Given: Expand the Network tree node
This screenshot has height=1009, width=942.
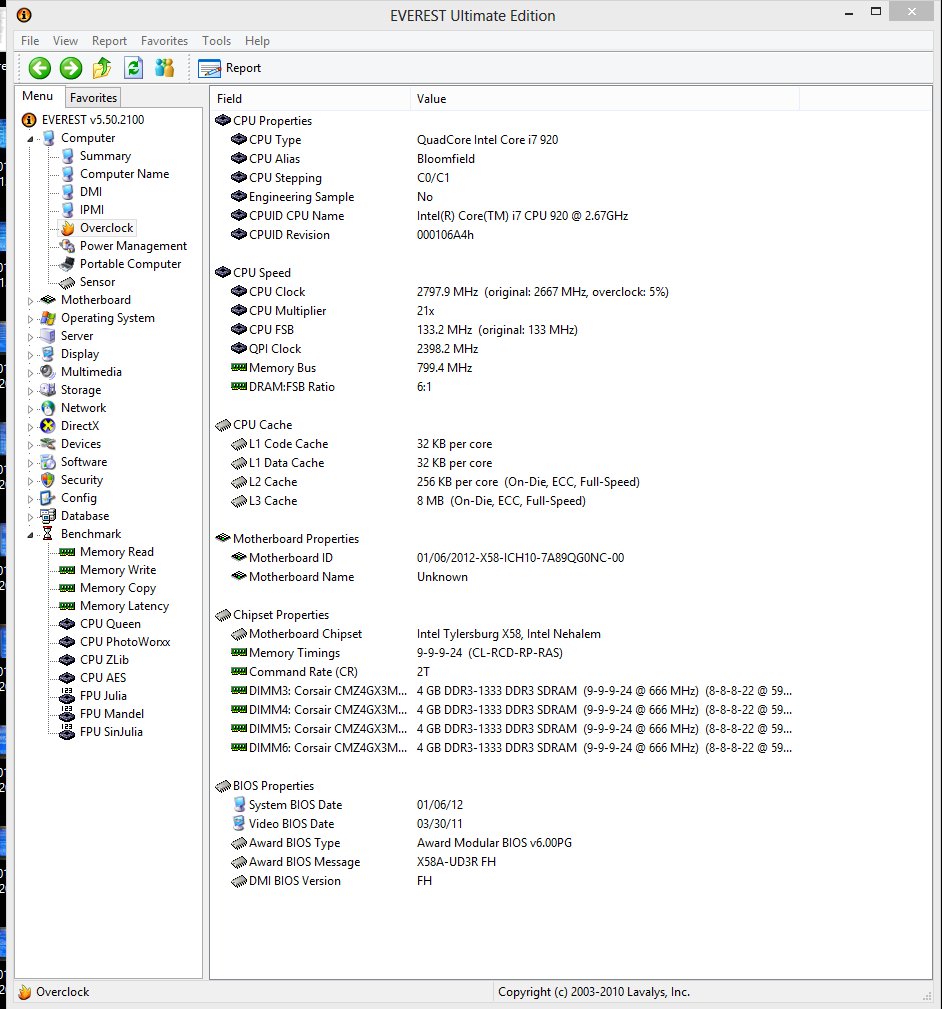Looking at the screenshot, I should tap(30, 409).
